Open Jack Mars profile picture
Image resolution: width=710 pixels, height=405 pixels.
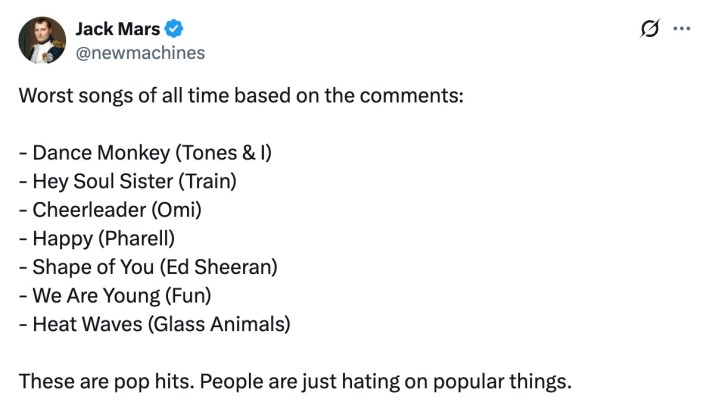pos(42,39)
